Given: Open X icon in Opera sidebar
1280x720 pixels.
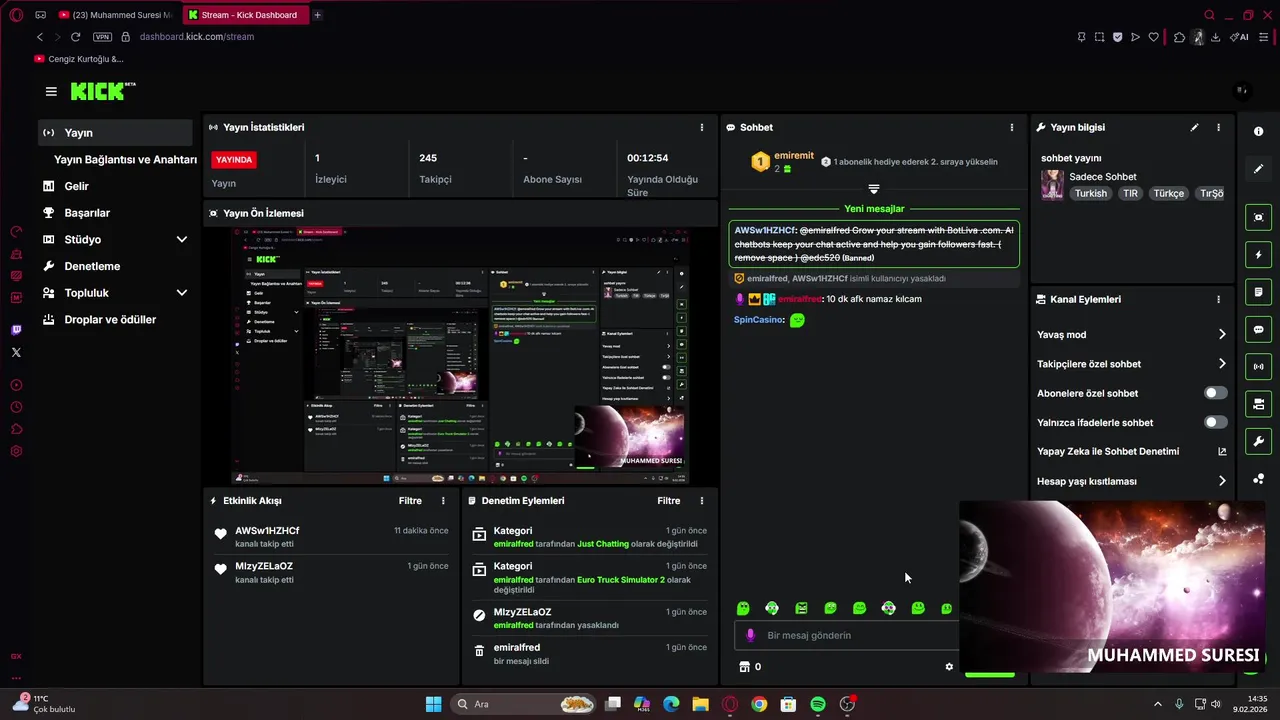Looking at the screenshot, I should pos(16,352).
